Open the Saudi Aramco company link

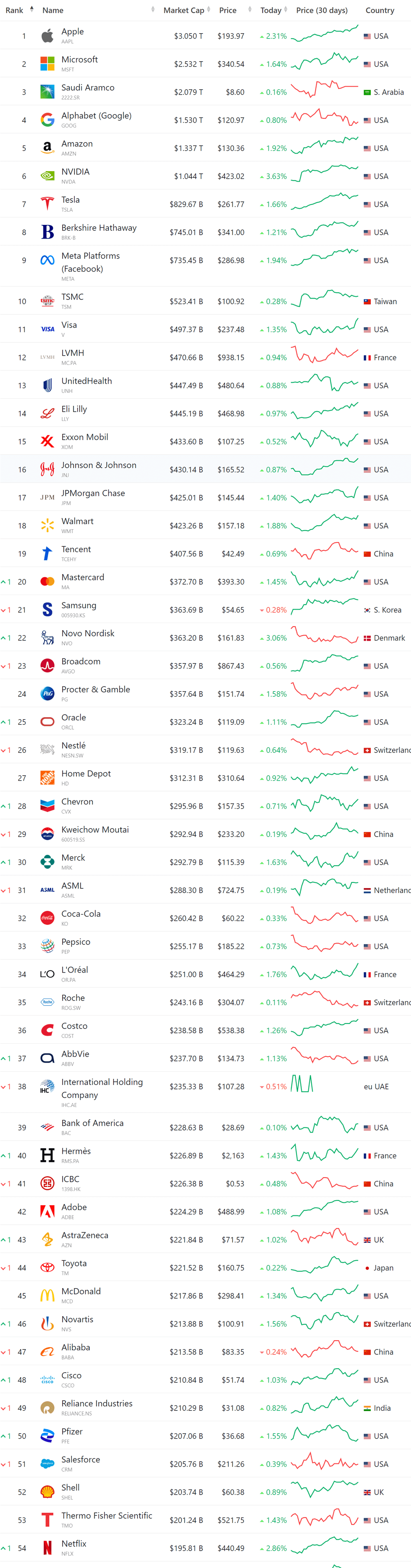pyautogui.click(x=88, y=88)
